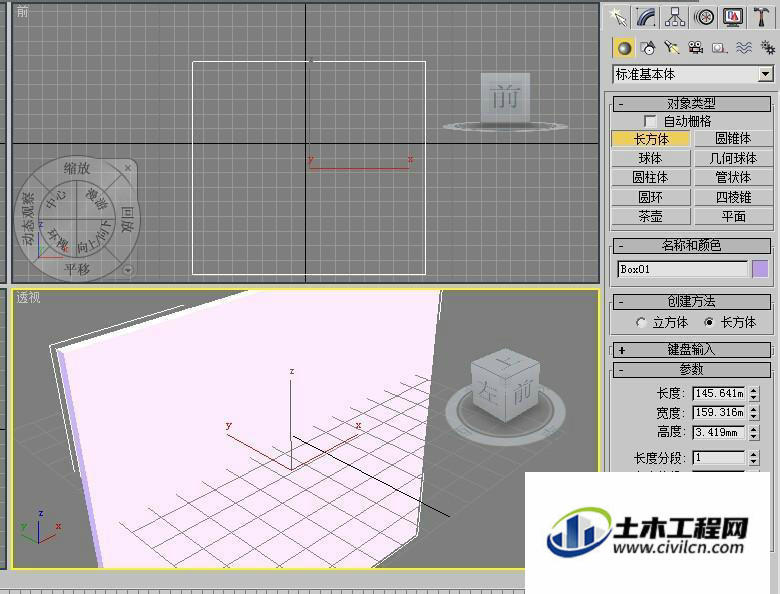Select the 立方体 radio button
Viewport: 780px width, 594px height.
(x=641, y=322)
